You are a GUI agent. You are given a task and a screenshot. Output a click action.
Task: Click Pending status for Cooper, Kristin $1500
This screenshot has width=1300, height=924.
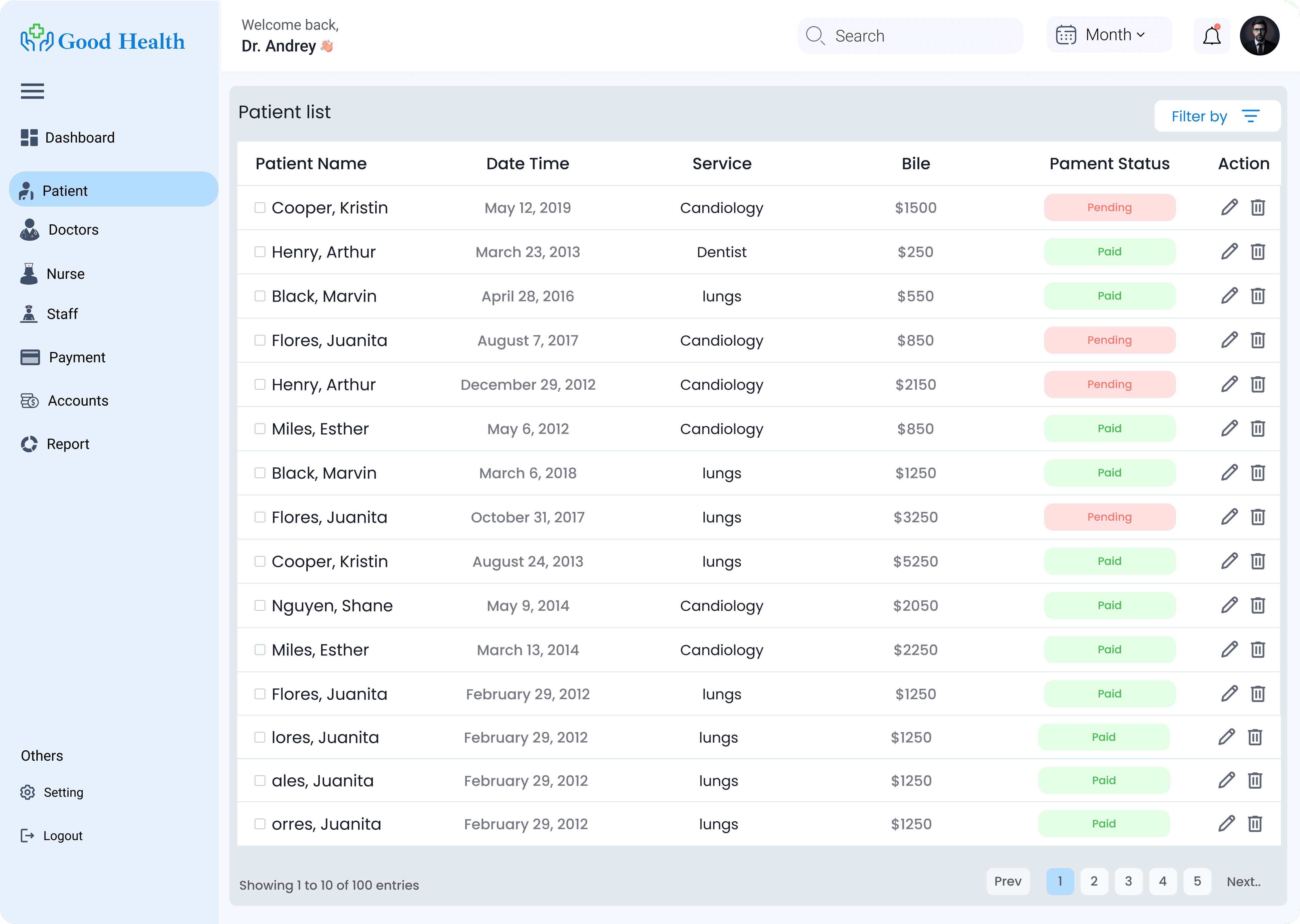1109,208
